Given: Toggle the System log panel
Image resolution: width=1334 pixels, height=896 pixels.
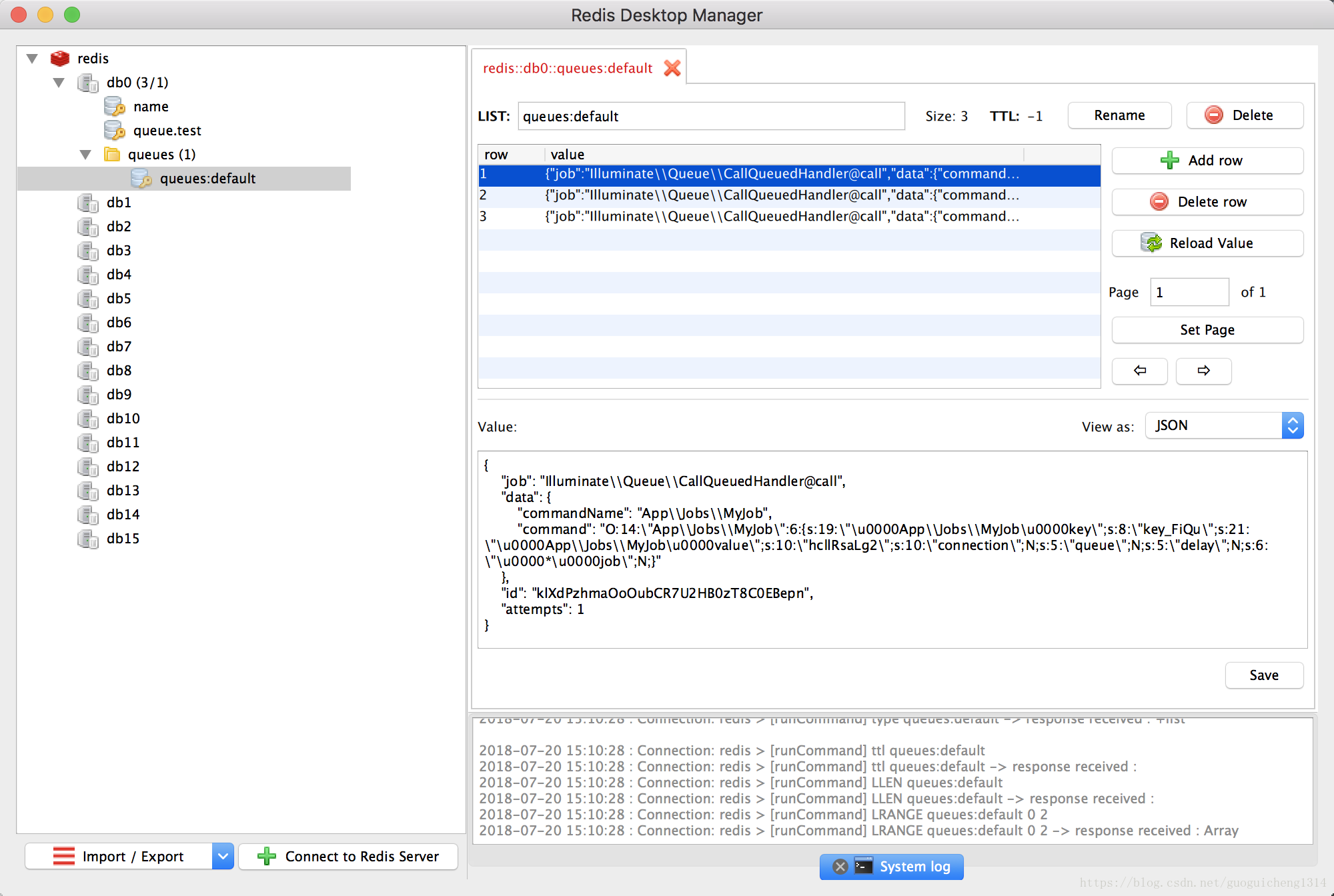Looking at the screenshot, I should tap(891, 867).
